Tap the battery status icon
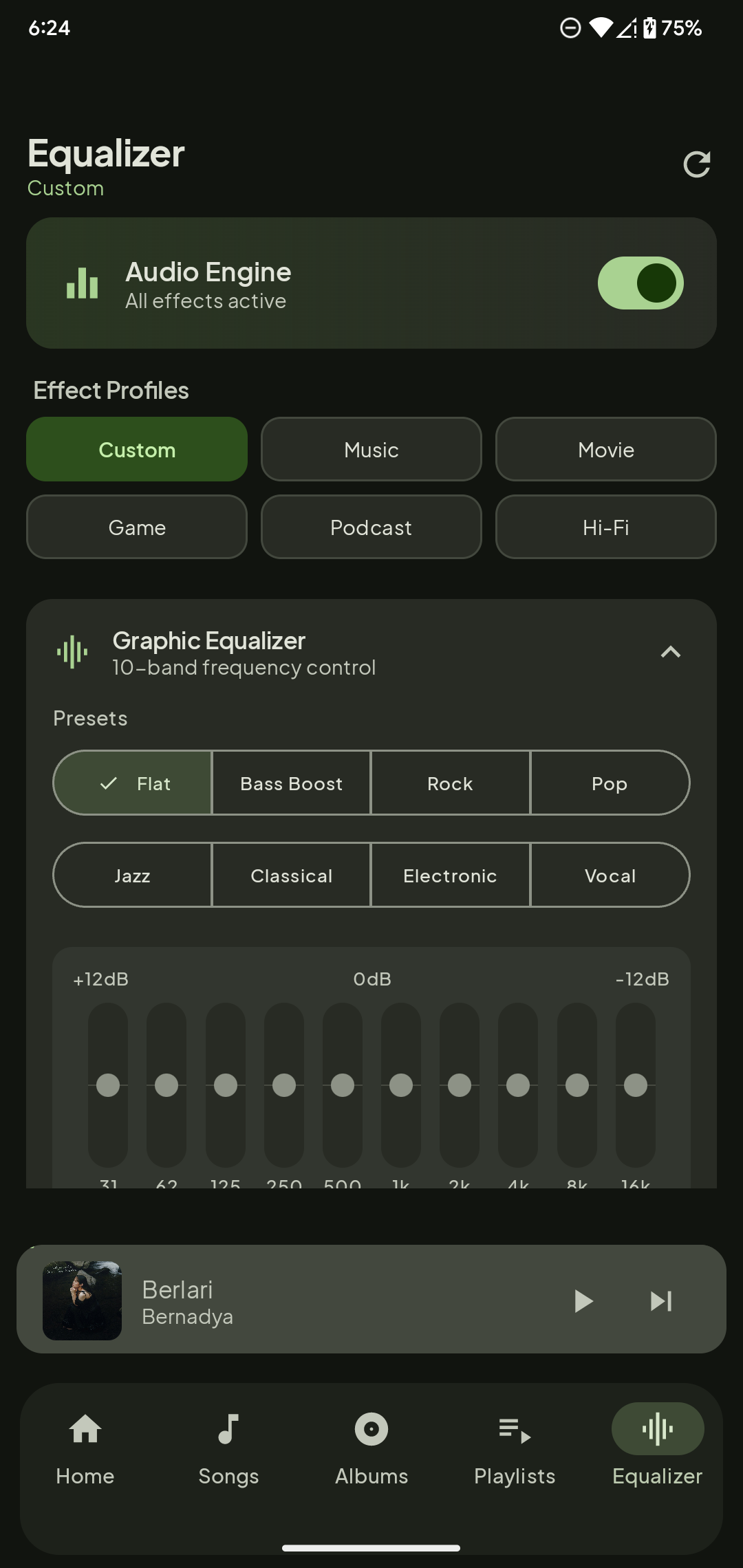This screenshot has width=743, height=1568. [x=649, y=28]
